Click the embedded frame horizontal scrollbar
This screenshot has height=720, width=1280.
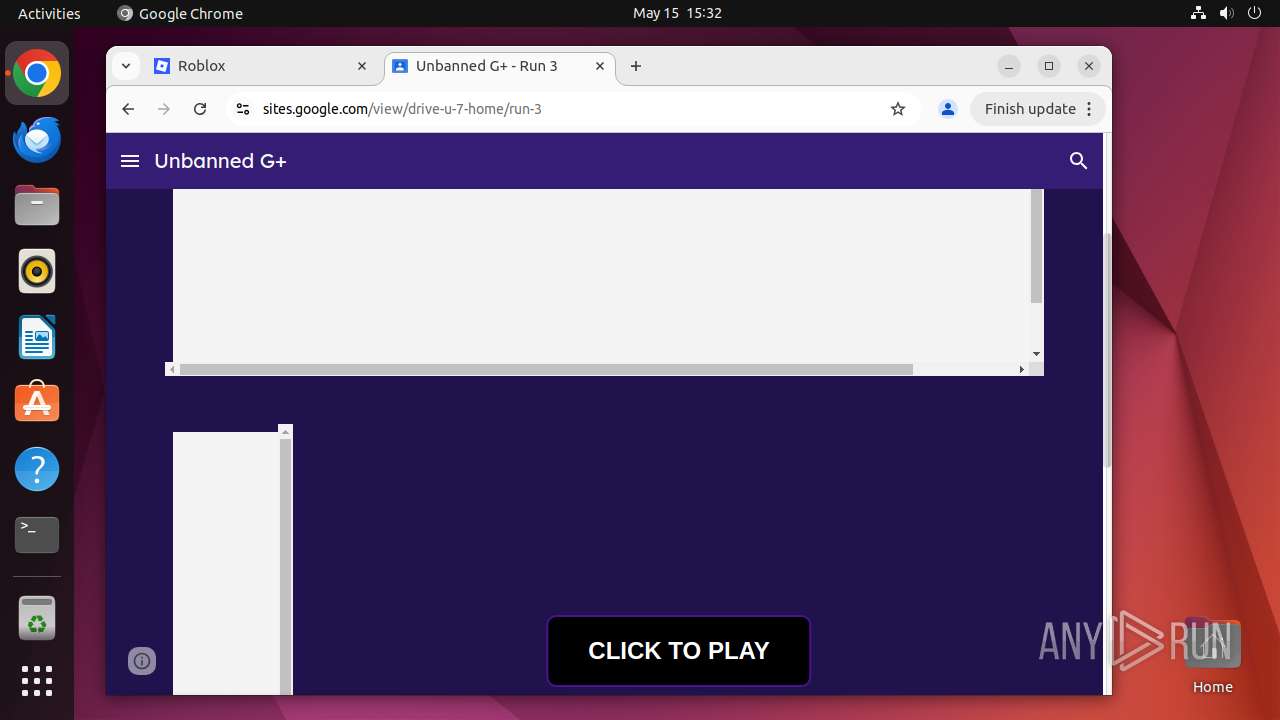click(x=546, y=369)
